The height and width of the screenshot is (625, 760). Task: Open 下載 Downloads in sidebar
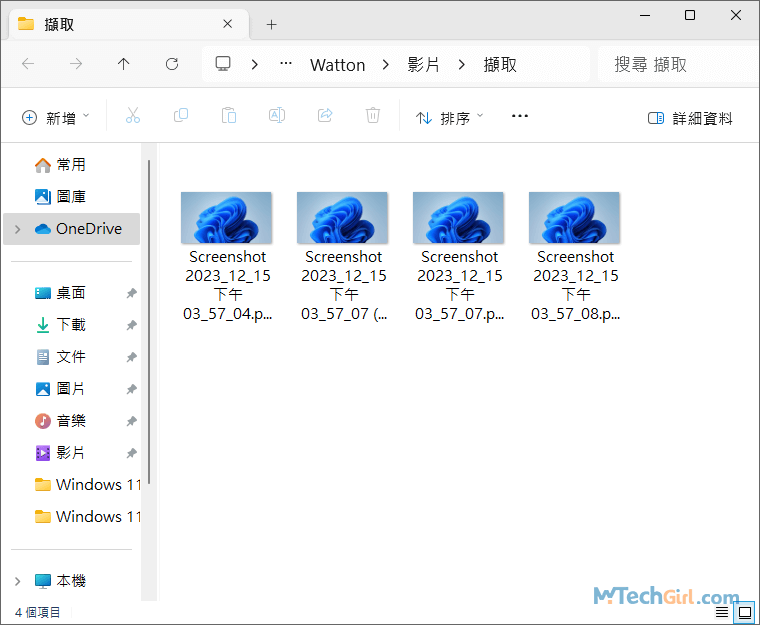(x=71, y=325)
